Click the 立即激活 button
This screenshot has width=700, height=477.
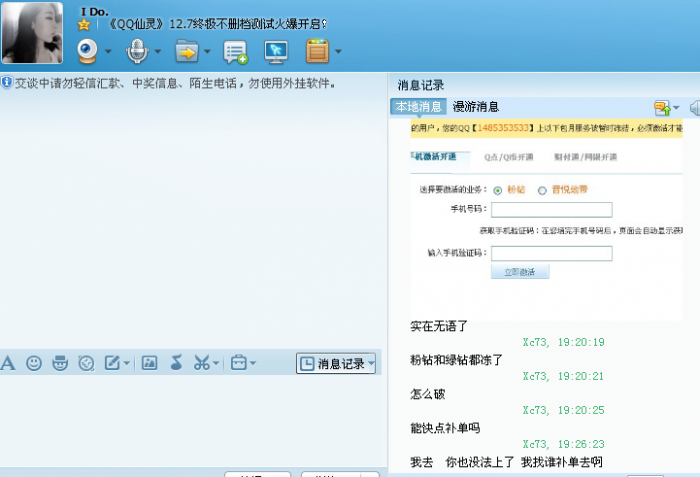click(x=520, y=272)
